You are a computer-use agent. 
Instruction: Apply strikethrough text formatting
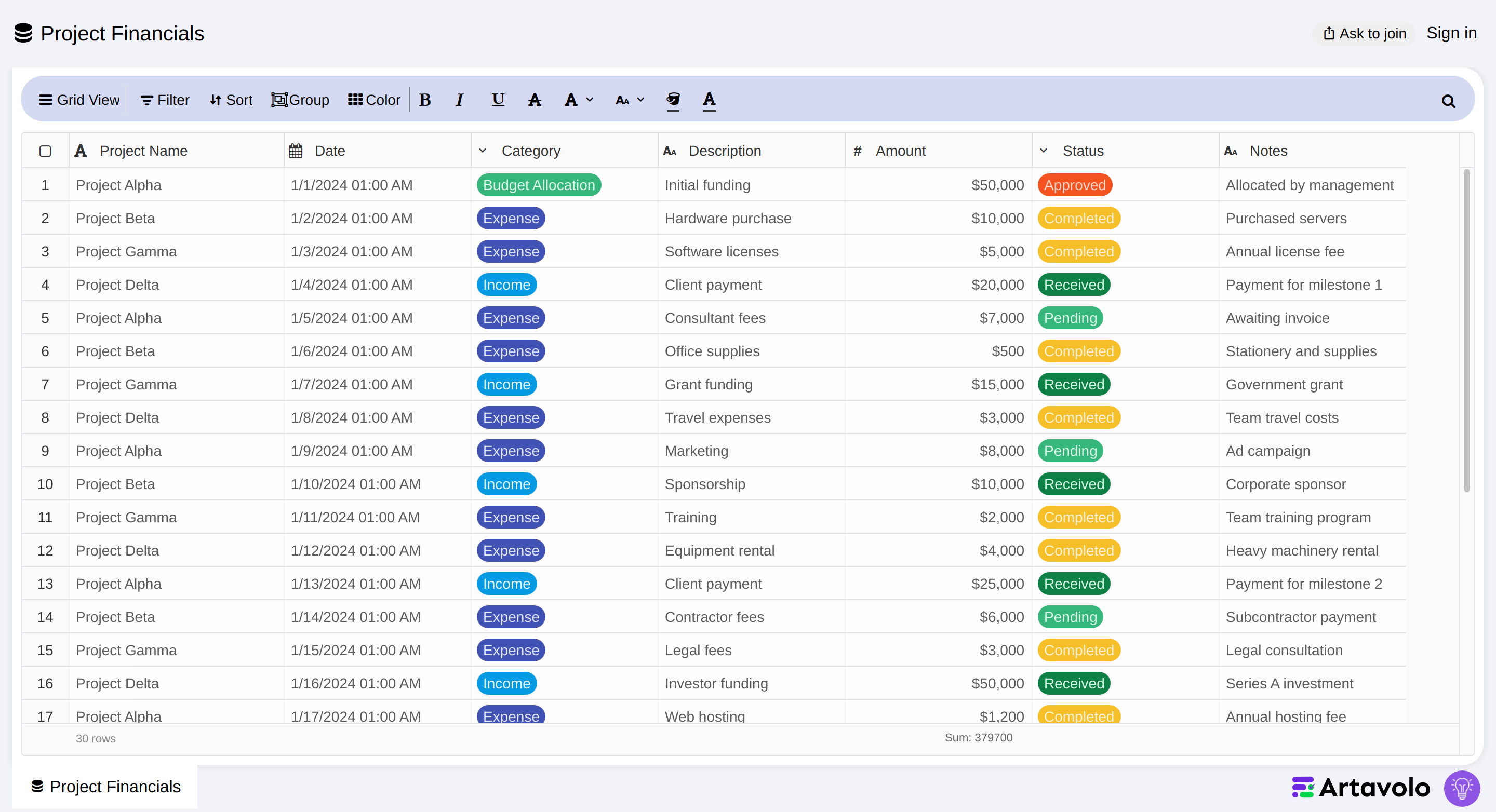535,100
